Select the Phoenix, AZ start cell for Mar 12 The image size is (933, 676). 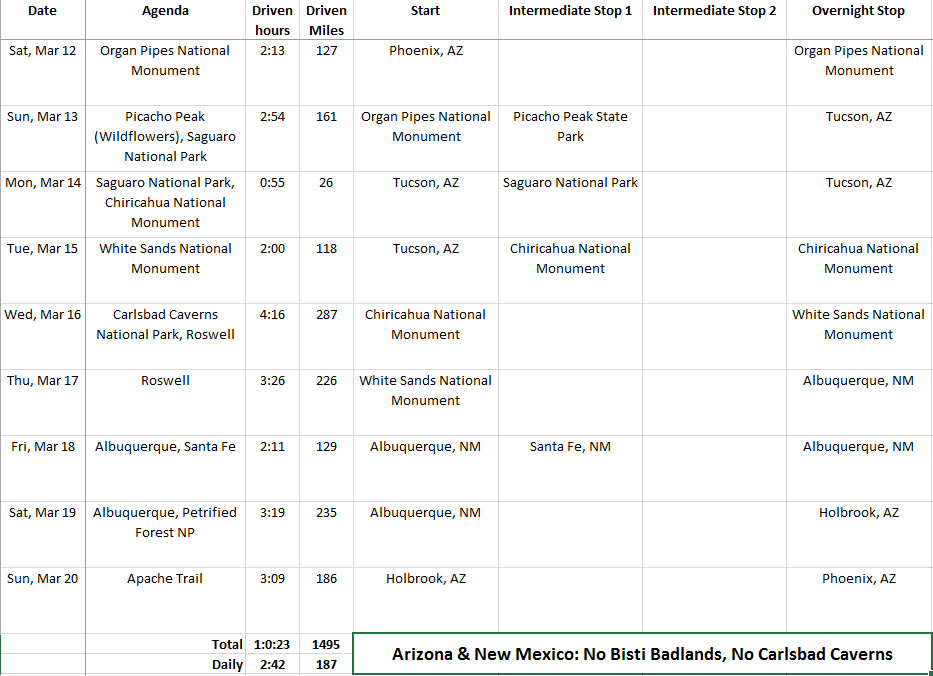425,51
